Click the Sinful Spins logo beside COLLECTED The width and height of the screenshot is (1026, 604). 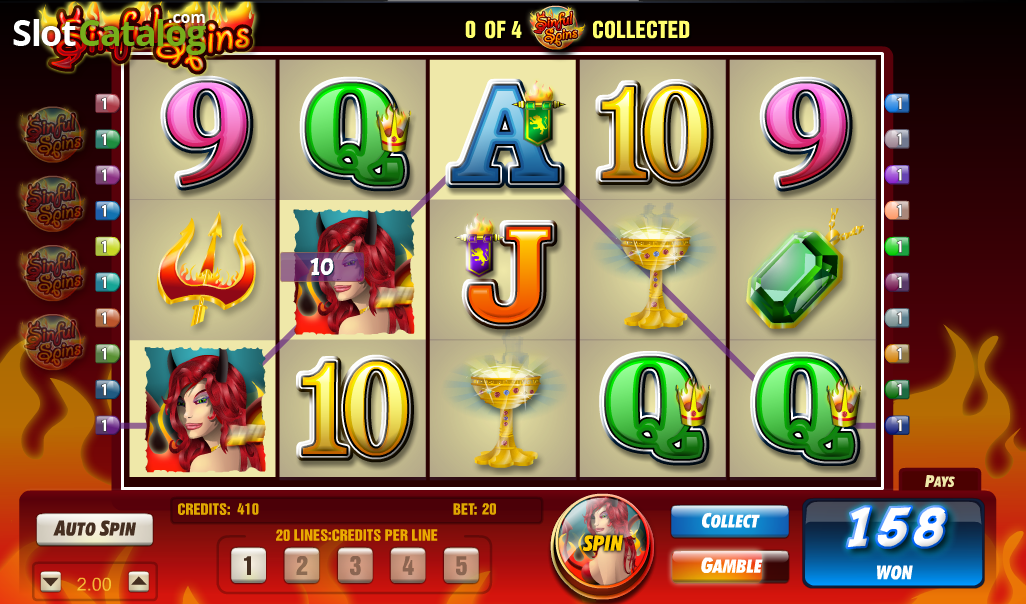[556, 29]
